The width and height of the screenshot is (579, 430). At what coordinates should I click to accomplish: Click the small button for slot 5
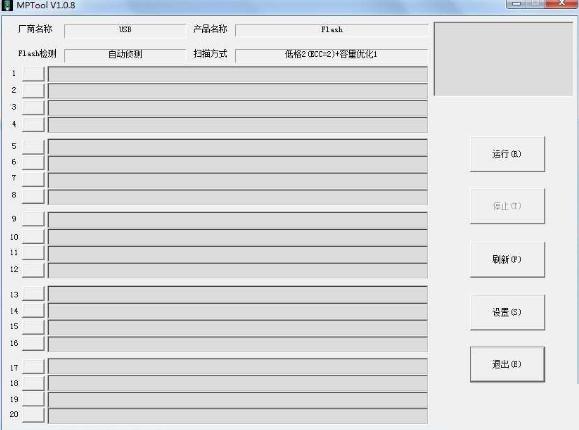[x=33, y=147]
